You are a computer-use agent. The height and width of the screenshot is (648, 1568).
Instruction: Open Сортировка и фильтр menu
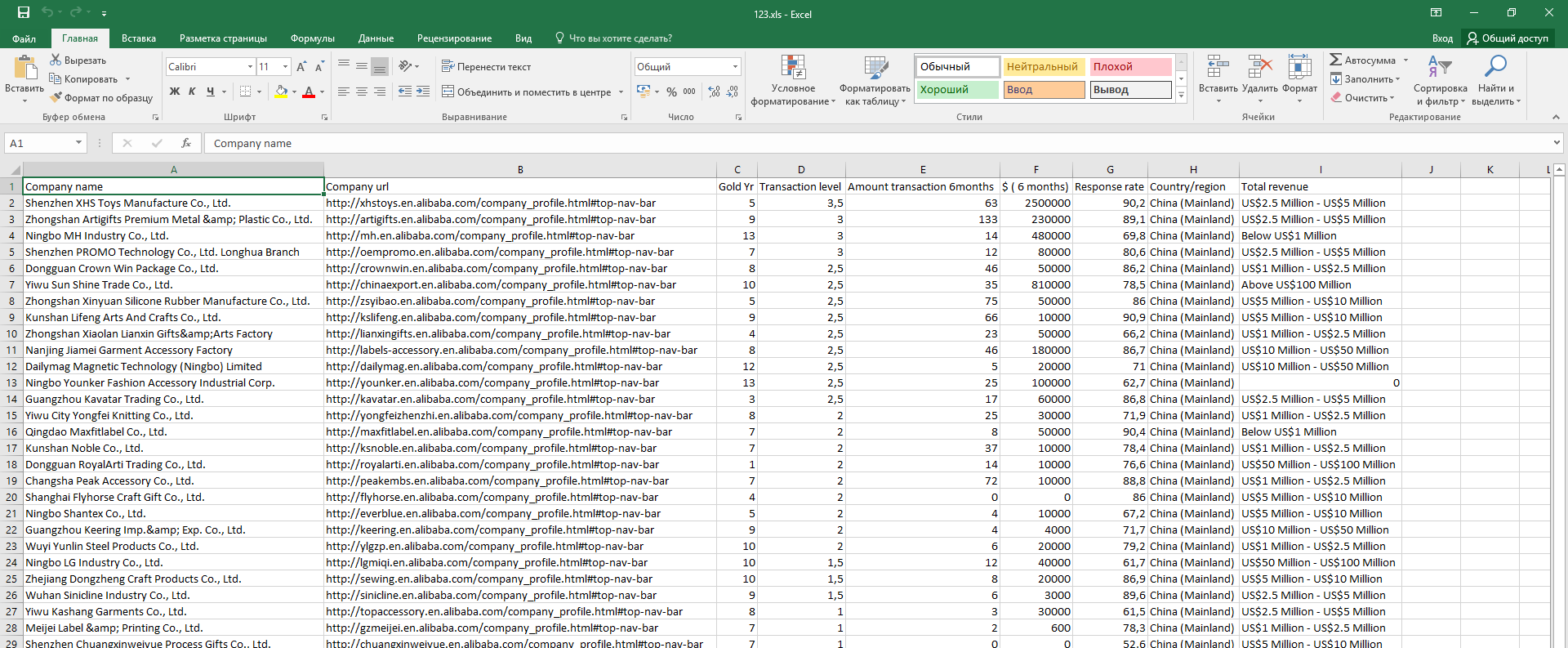click(x=1440, y=80)
